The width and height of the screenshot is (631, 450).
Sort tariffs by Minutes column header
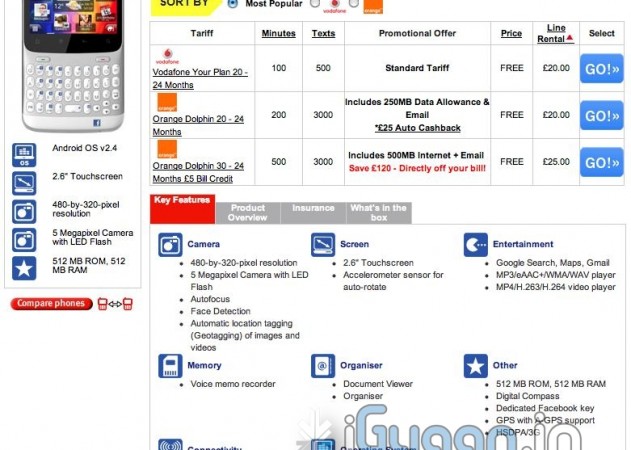[278, 33]
